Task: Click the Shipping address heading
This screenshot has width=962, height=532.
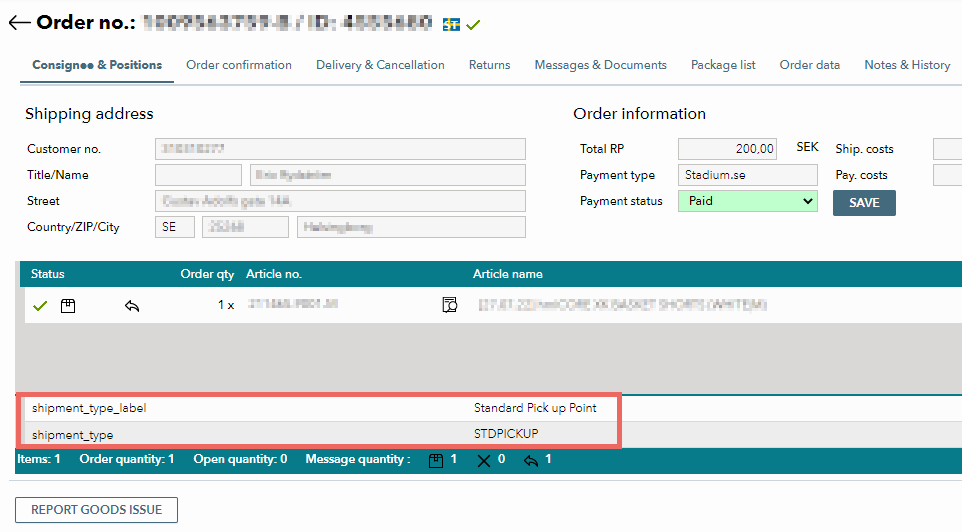Action: tap(89, 114)
